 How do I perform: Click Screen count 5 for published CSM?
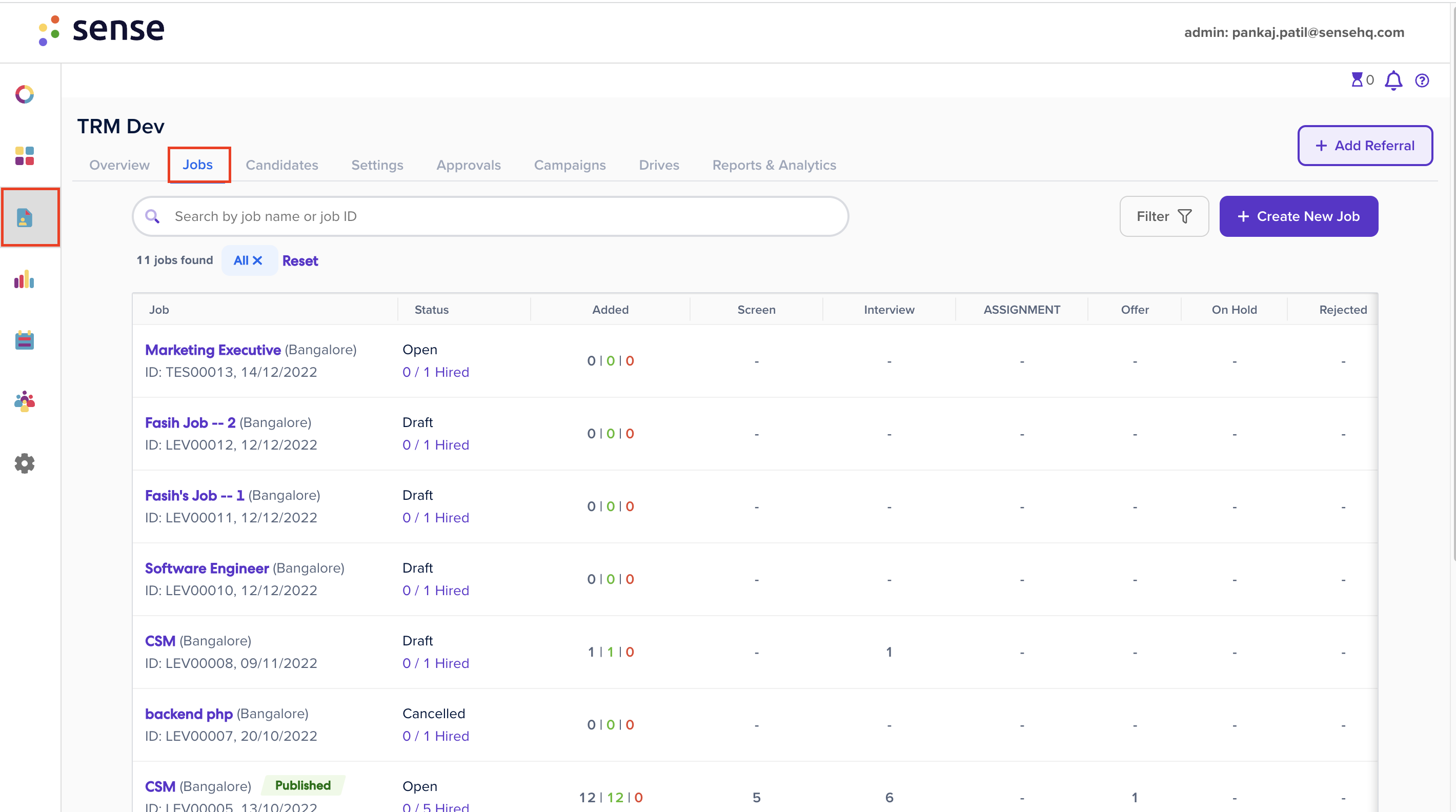coord(756,798)
